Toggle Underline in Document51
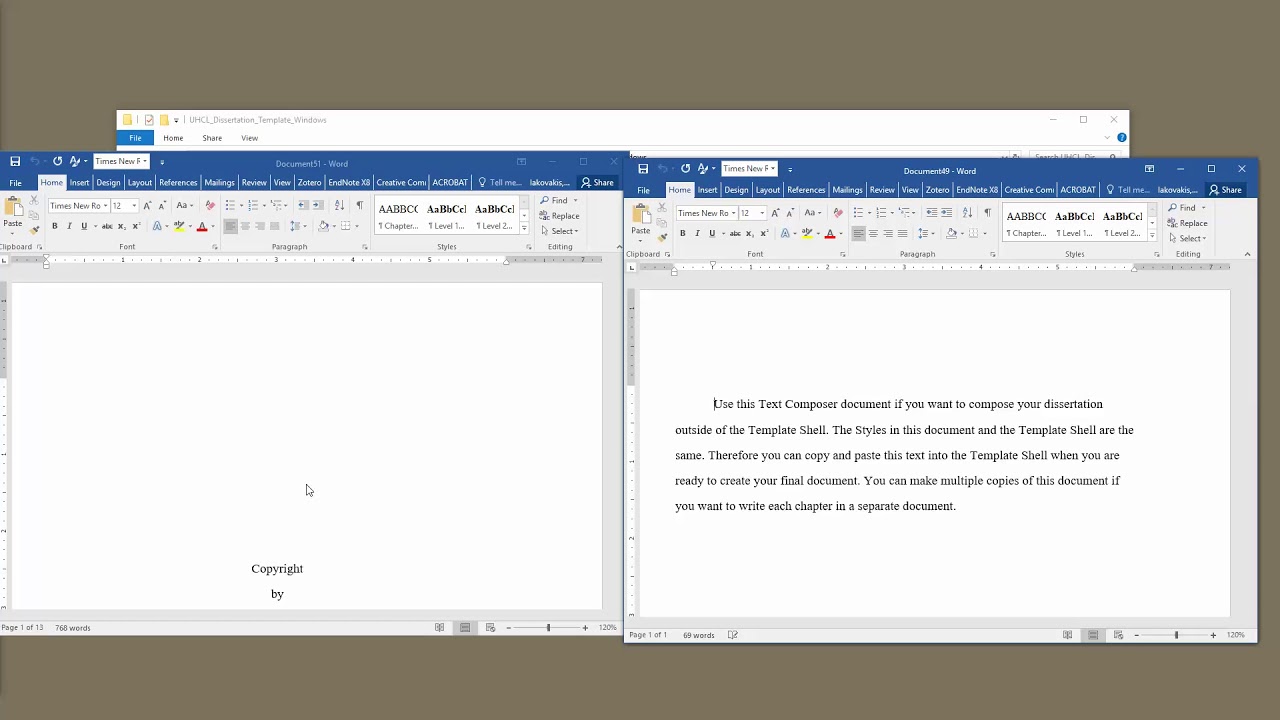 [84, 226]
